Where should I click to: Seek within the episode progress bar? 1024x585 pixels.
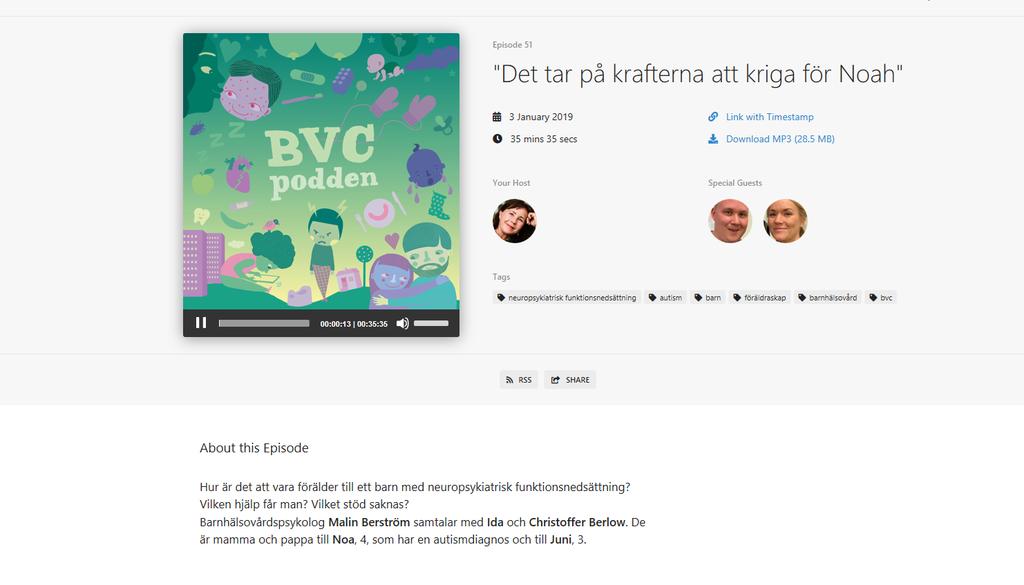(264, 323)
